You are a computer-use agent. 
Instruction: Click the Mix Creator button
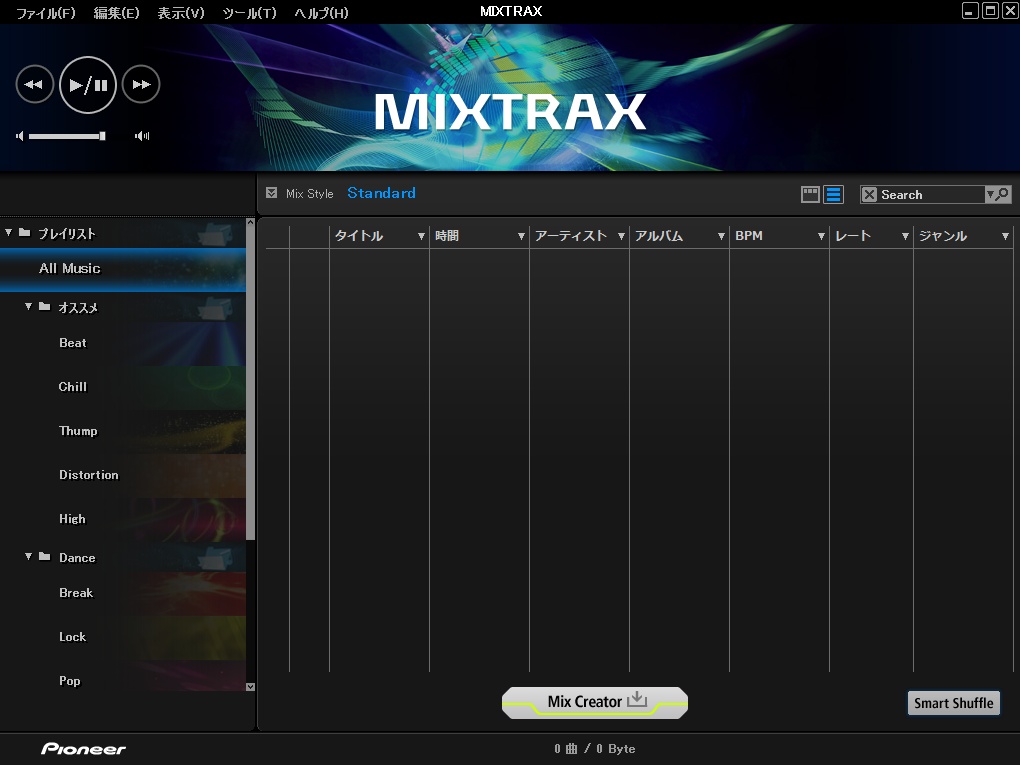pyautogui.click(x=595, y=703)
